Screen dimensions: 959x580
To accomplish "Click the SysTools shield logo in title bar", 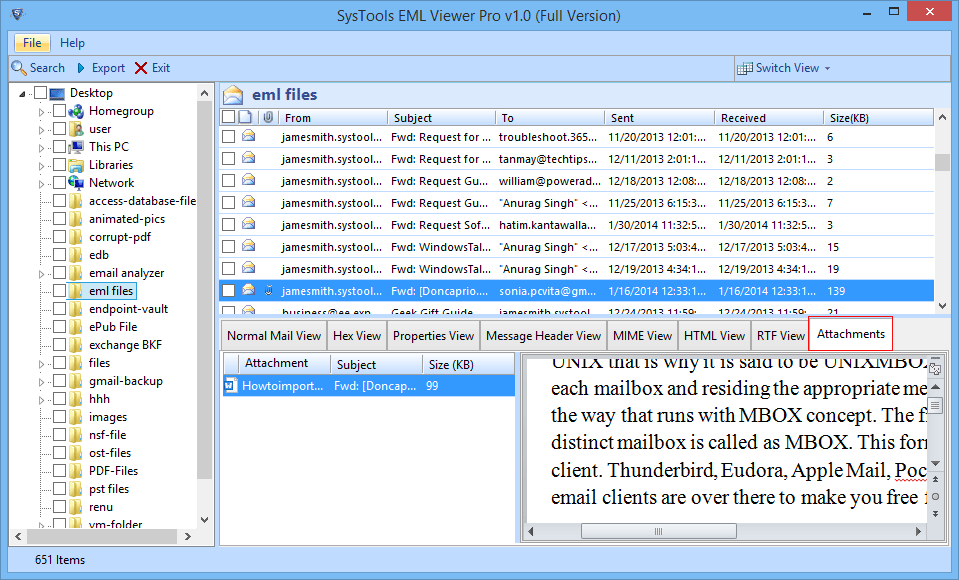I will (18, 14).
